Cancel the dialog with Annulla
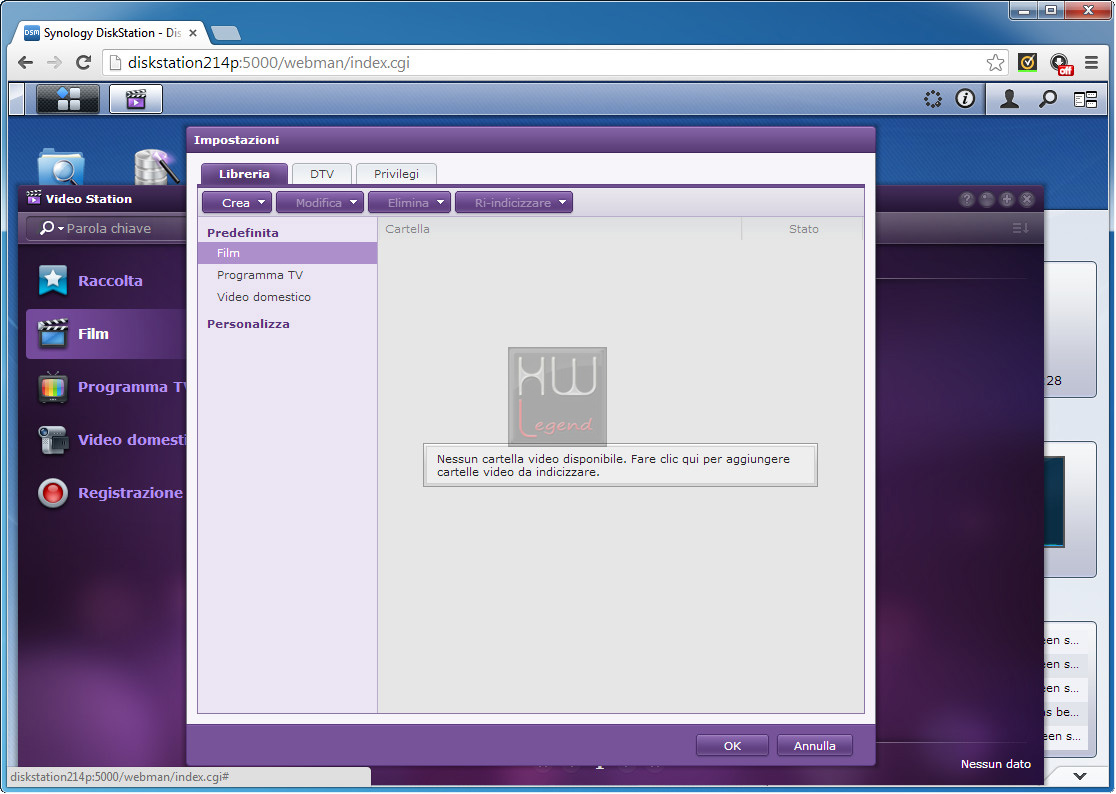Image resolution: width=1116 pixels, height=794 pixels. tap(814, 746)
